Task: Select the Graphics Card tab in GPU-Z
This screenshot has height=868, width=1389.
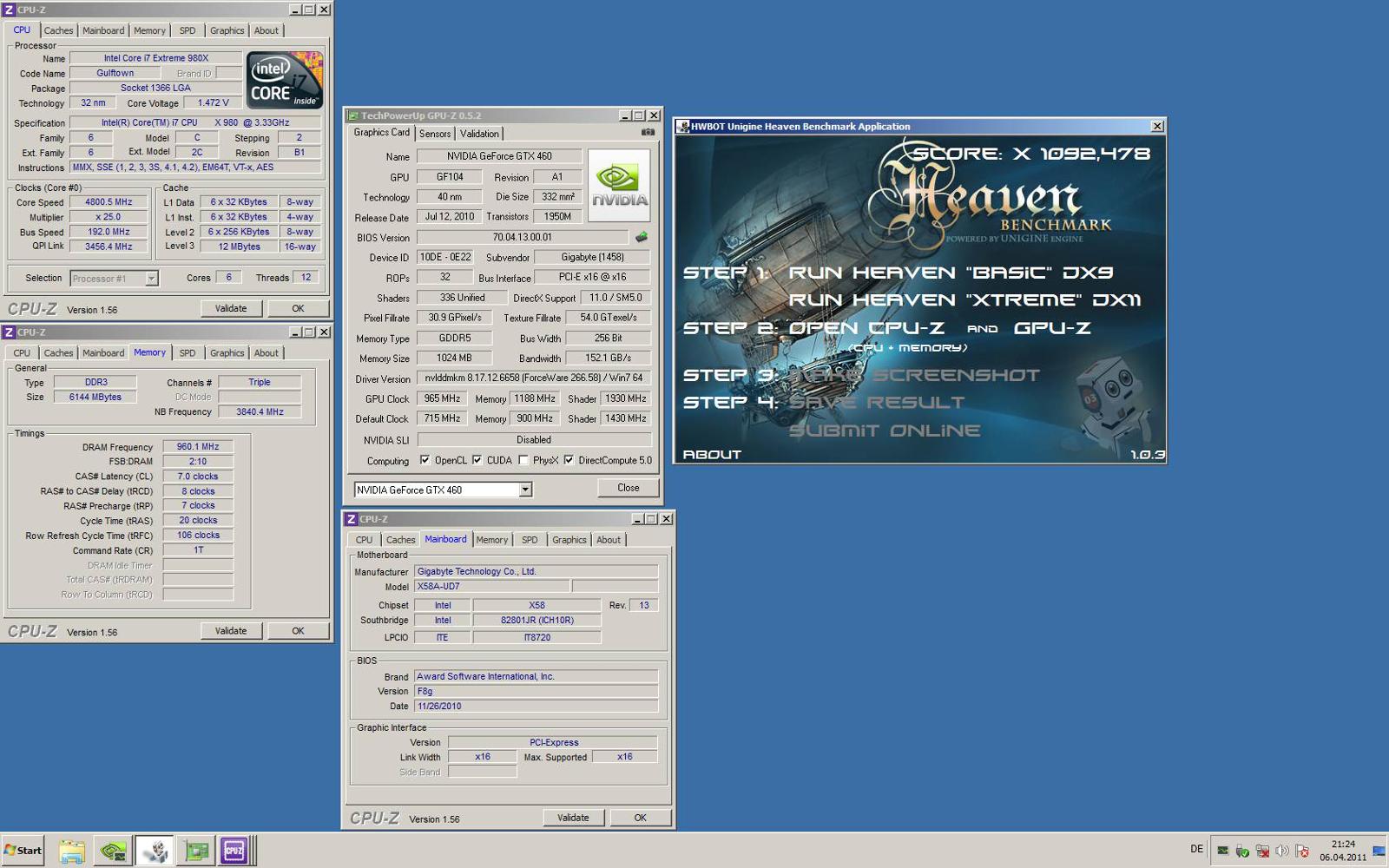Action: click(381, 133)
